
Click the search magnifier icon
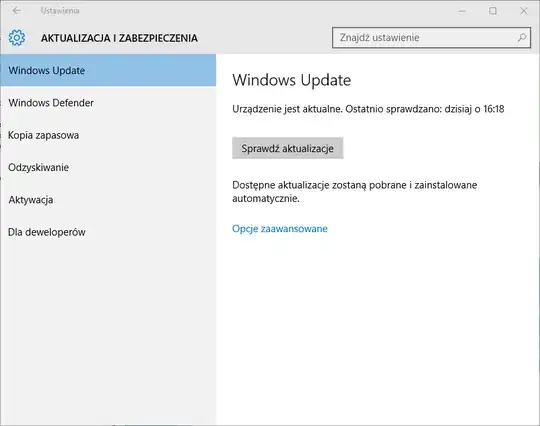(521, 37)
